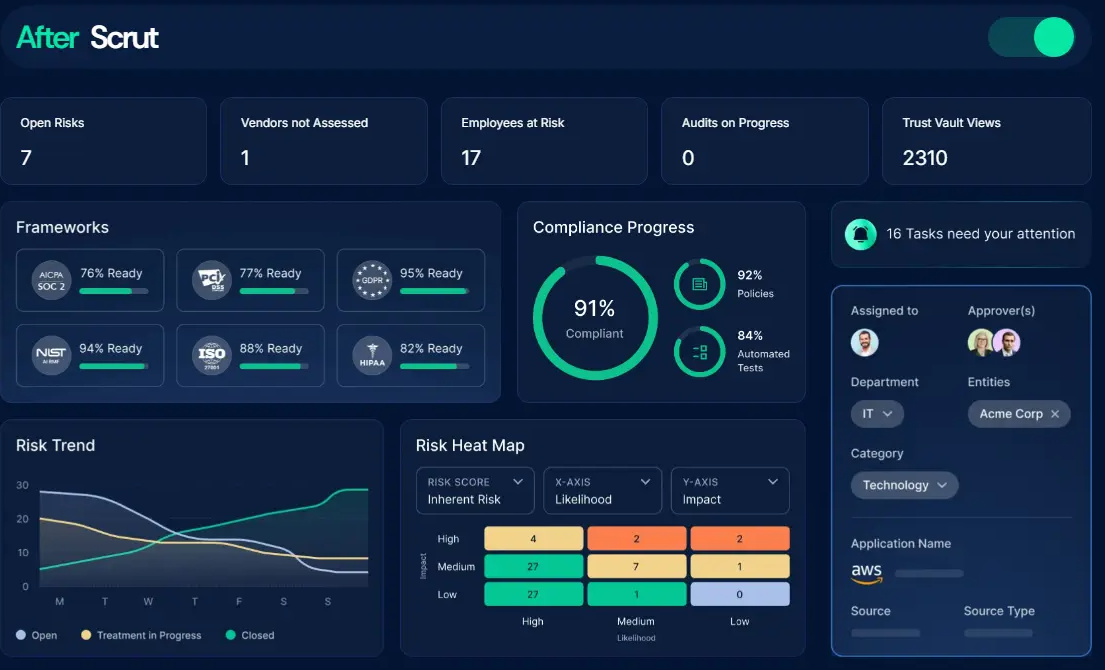This screenshot has width=1105, height=670.
Task: Toggle the Closed legend item off
Action: tap(249, 634)
